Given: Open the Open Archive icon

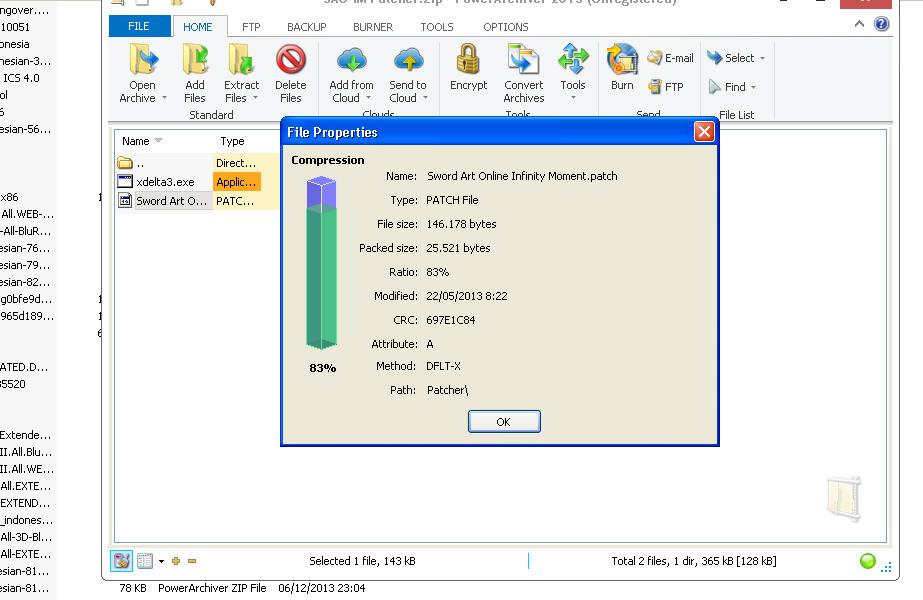Looking at the screenshot, I should [x=143, y=59].
